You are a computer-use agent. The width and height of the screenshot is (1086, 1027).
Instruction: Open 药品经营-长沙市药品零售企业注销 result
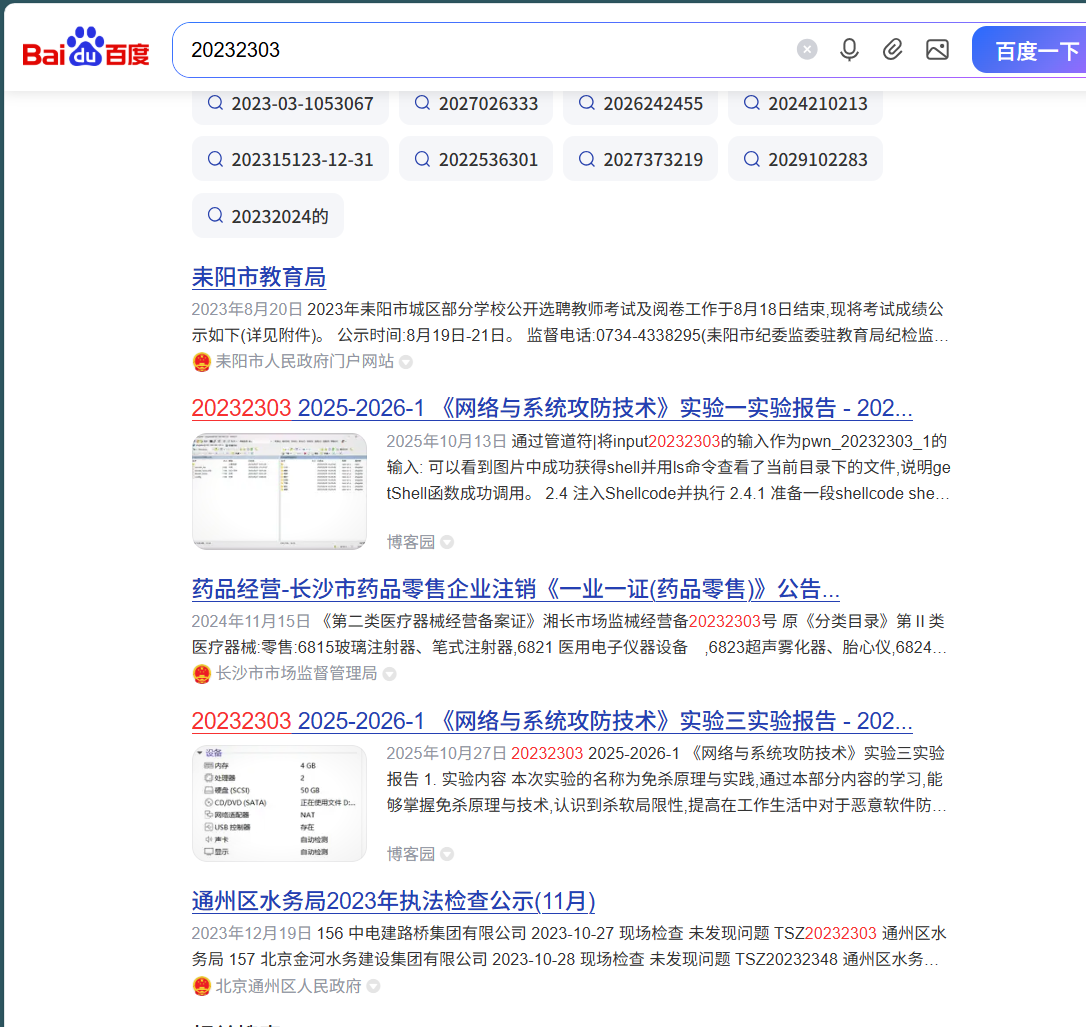516,589
